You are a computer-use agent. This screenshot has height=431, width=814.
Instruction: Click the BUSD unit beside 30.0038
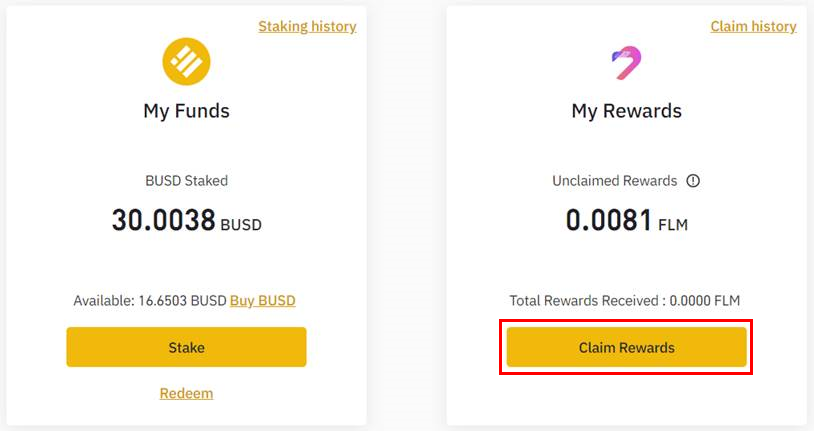coord(241,225)
